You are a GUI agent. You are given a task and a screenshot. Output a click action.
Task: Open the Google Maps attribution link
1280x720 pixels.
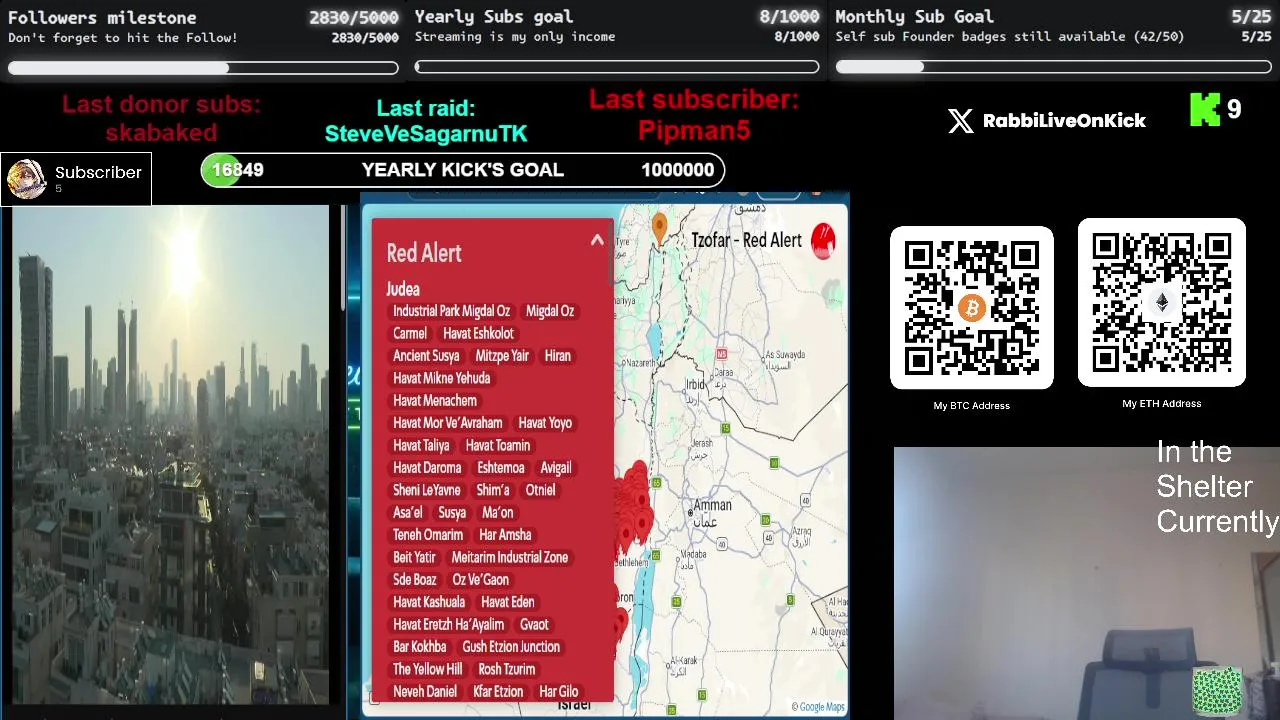coord(818,707)
